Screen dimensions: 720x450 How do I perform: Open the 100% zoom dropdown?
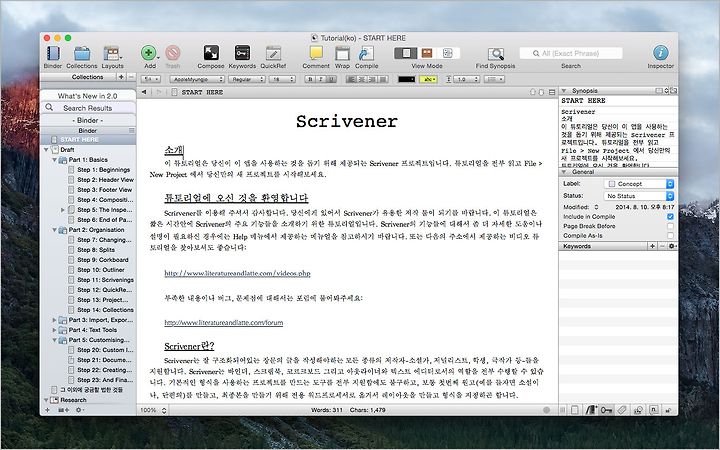point(153,410)
